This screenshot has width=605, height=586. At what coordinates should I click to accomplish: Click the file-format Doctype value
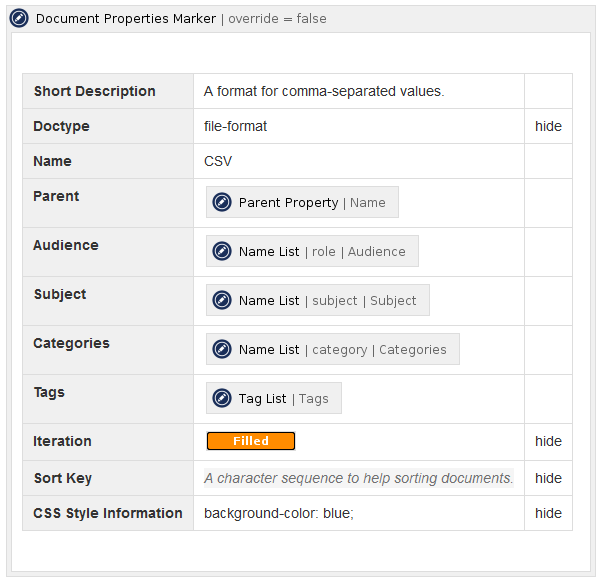click(235, 126)
